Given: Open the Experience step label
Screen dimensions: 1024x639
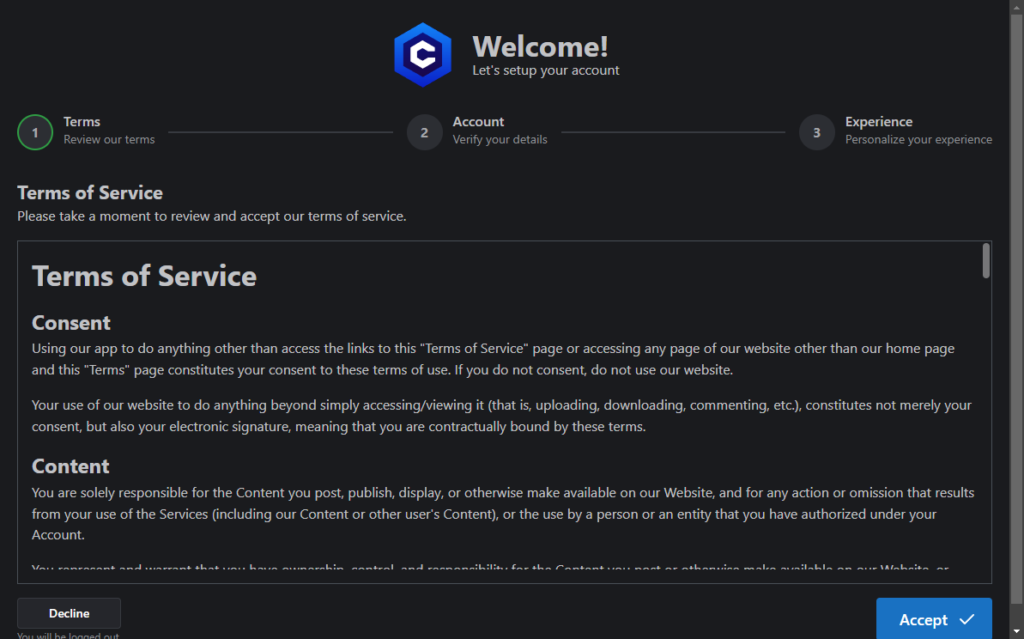Looking at the screenshot, I should [x=878, y=122].
